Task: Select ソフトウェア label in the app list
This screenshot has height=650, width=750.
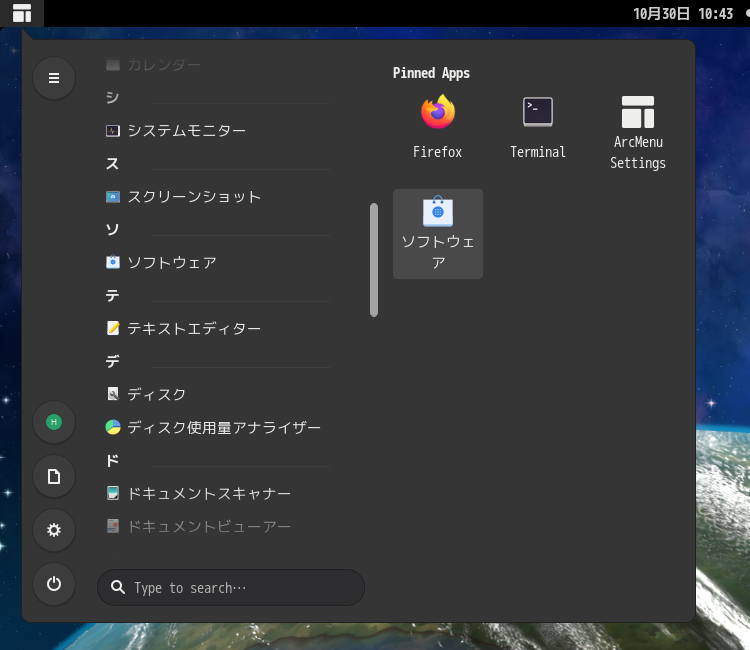Action: click(172, 263)
